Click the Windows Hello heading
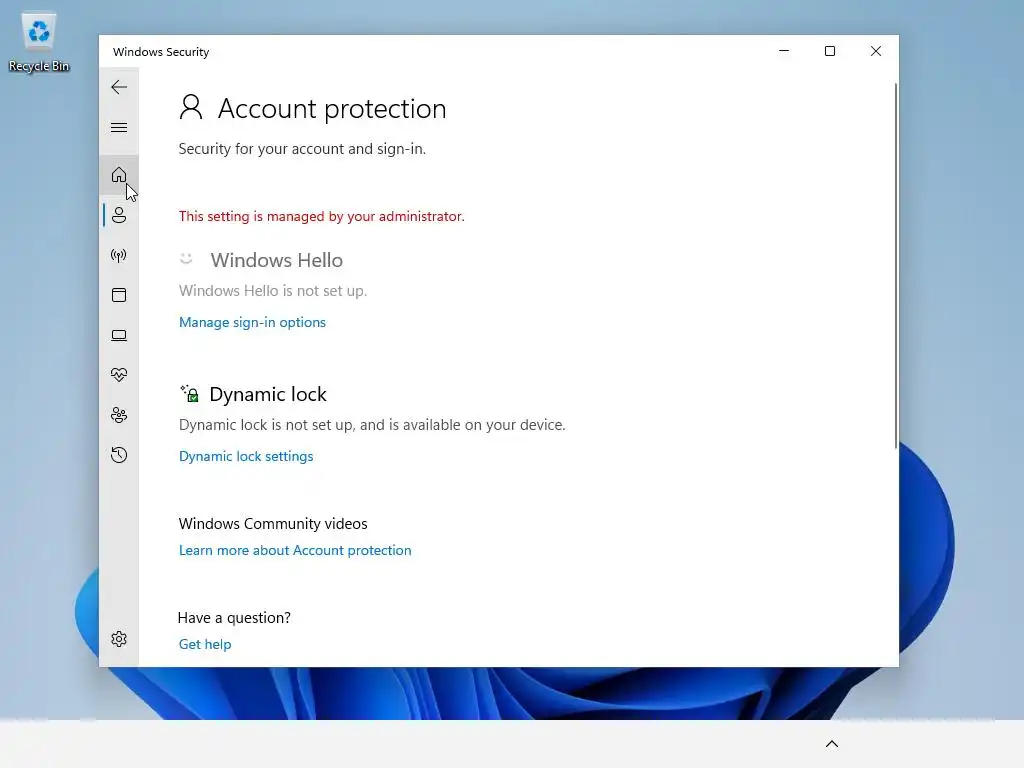The image size is (1024, 768). tap(276, 260)
